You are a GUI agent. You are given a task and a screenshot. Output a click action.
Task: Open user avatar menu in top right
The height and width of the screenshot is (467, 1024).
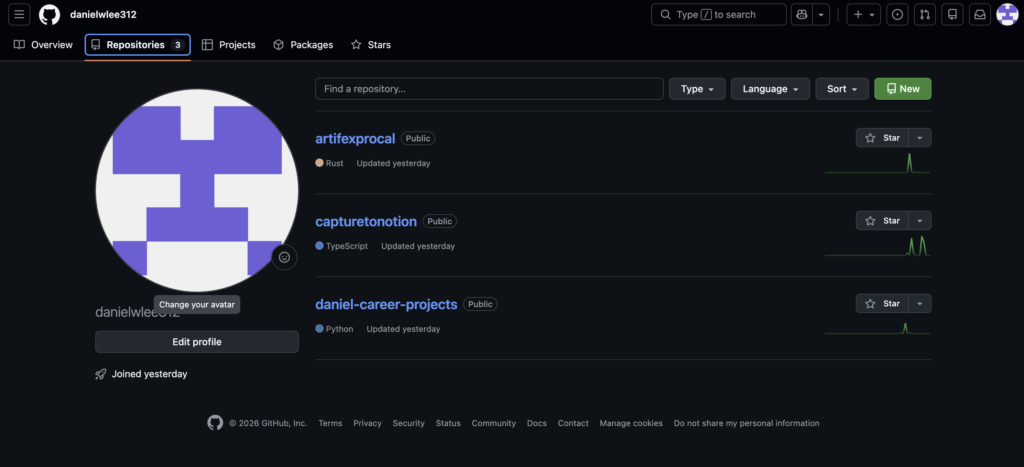point(1007,14)
